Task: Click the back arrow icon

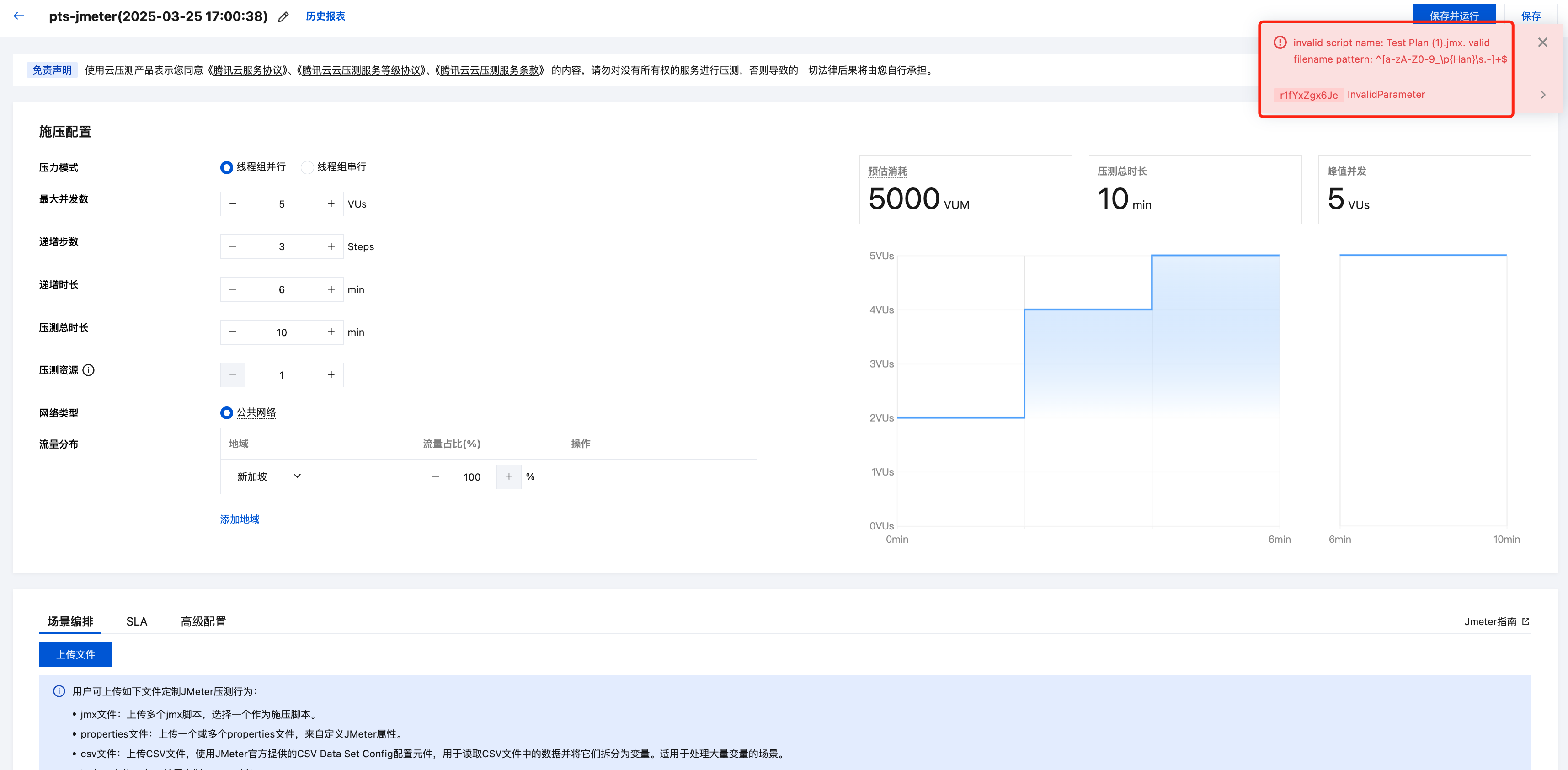Action: tap(19, 16)
